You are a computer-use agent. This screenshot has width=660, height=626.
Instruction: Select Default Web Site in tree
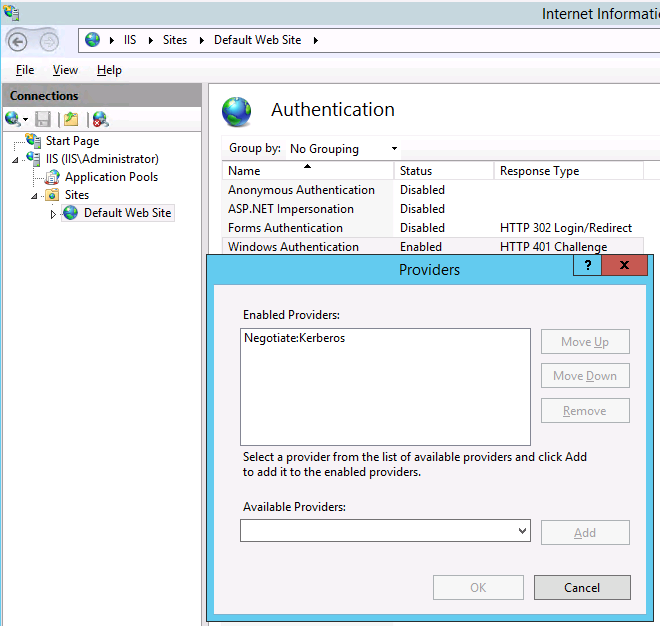point(127,213)
